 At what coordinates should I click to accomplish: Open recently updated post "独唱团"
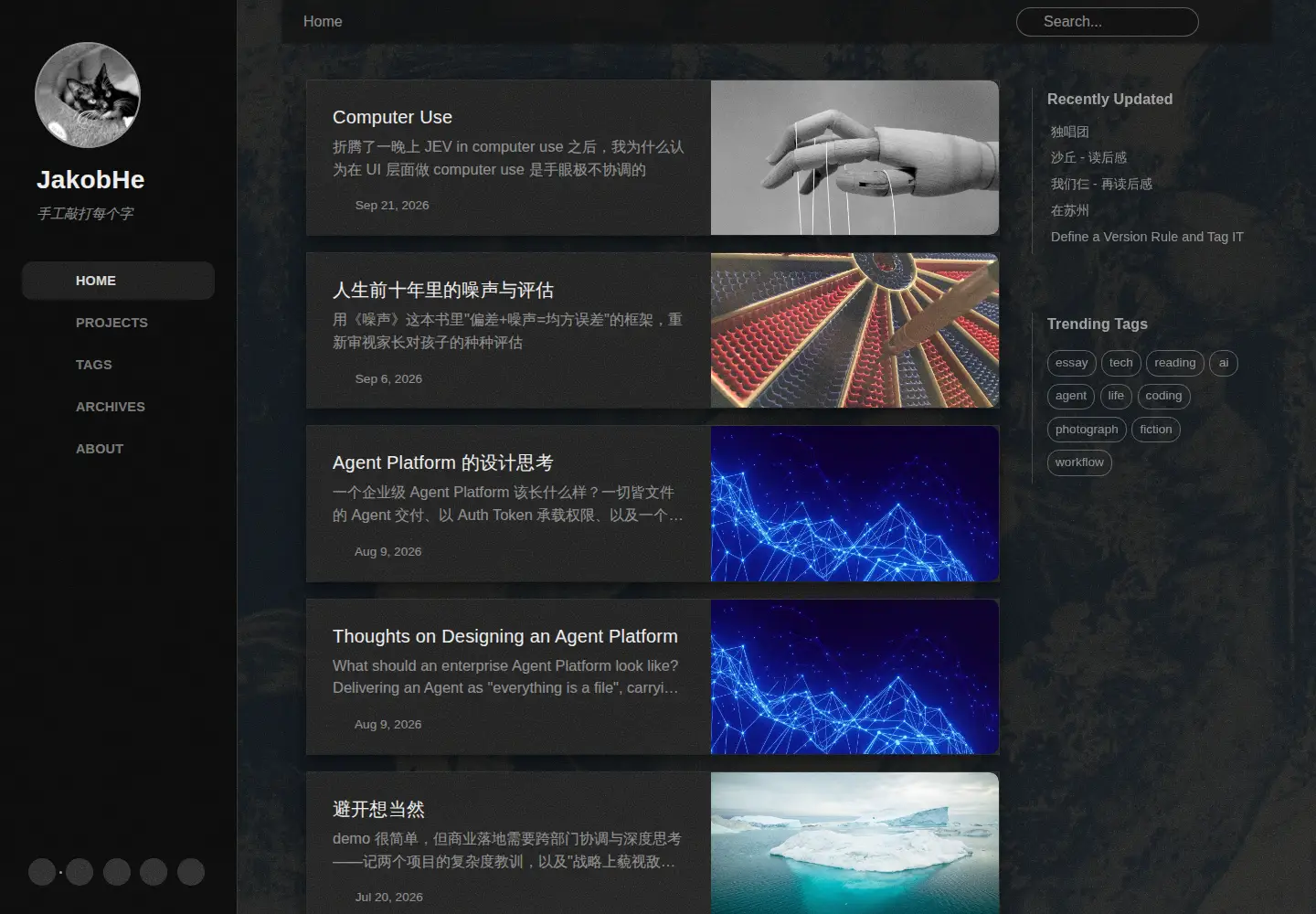1069,132
